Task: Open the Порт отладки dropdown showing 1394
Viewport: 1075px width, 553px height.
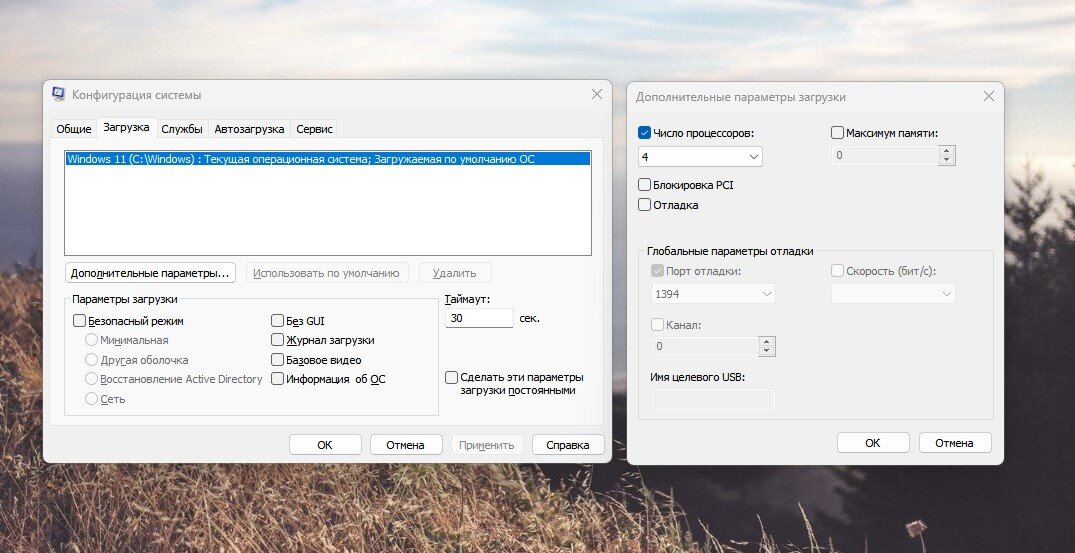Action: coord(713,294)
